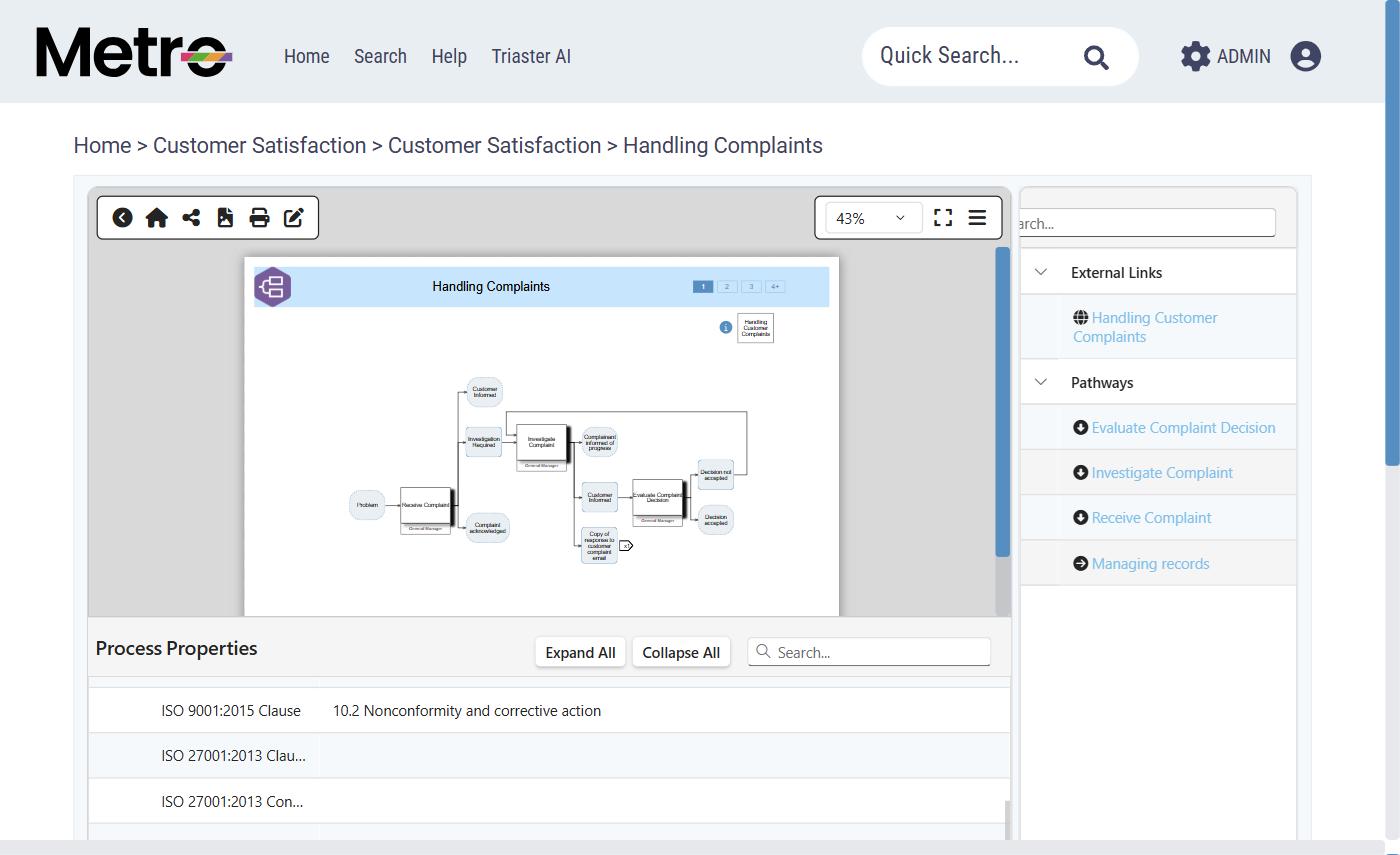The height and width of the screenshot is (855, 1400).
Task: Click the ISO 9001:2015 Clause row label
Action: tap(231, 711)
